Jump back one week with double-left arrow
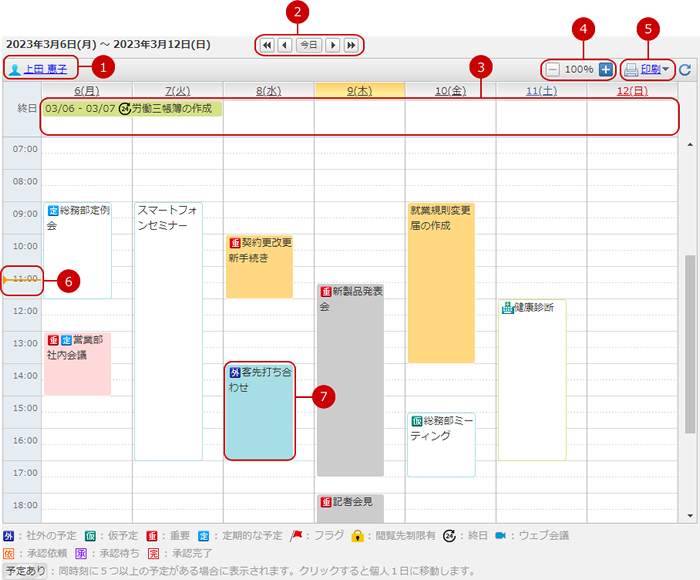Image resolution: width=700 pixels, height=580 pixels. [x=267, y=45]
